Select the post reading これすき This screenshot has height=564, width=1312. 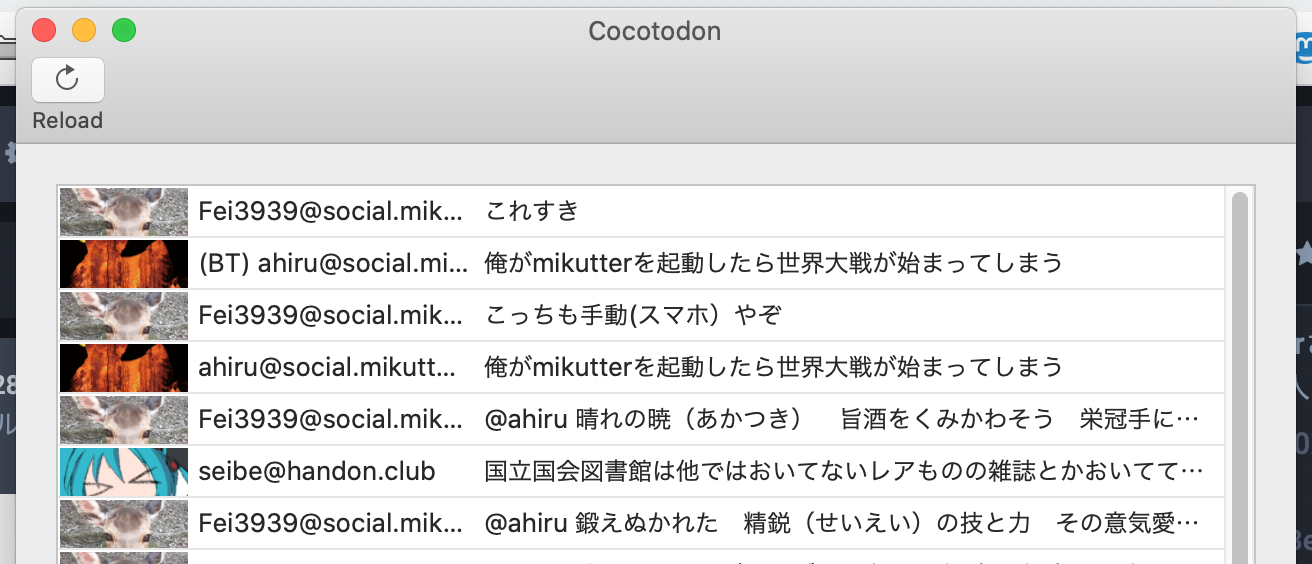pyautogui.click(x=532, y=211)
